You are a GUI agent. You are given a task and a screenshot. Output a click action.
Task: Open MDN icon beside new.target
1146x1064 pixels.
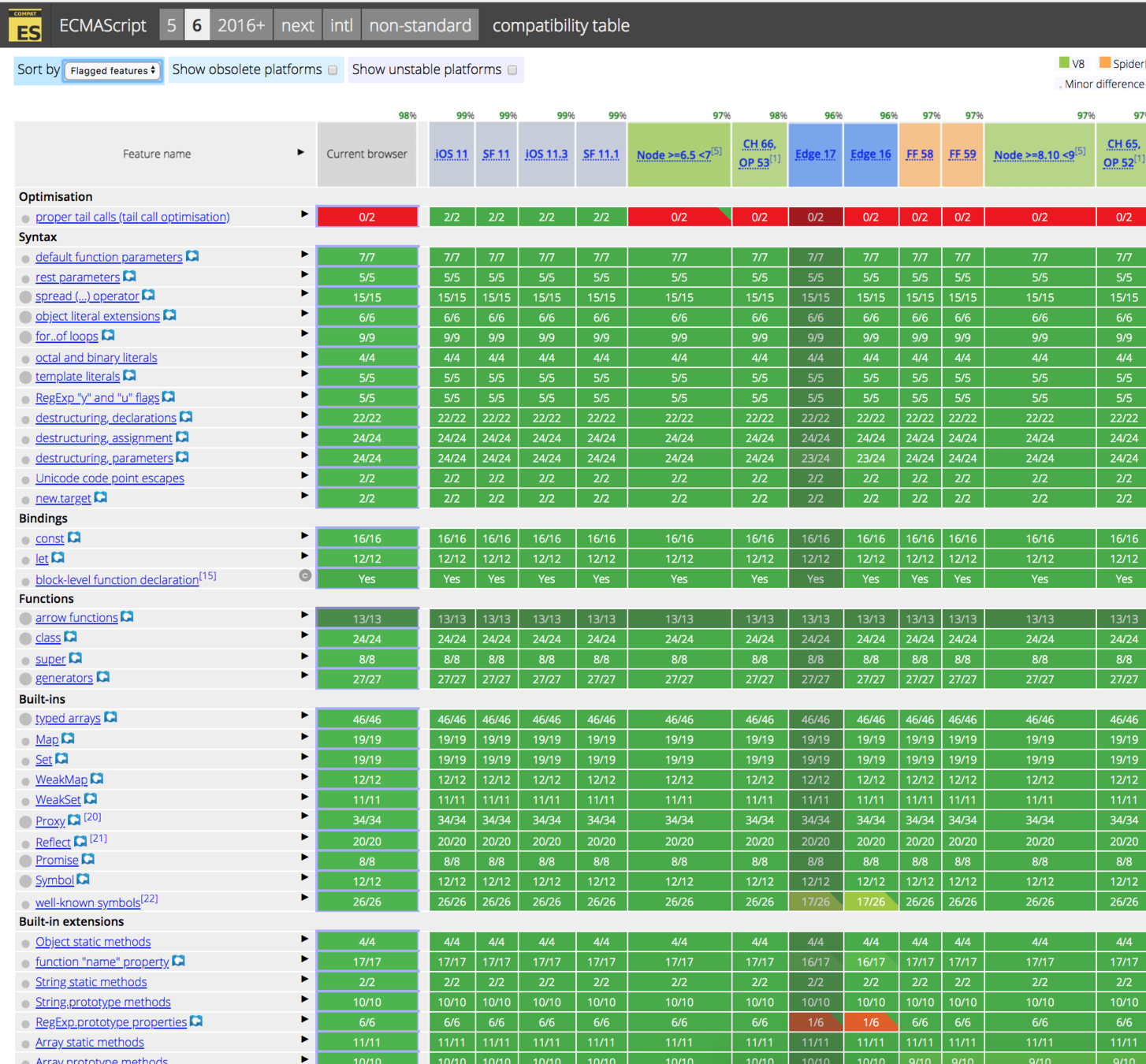(x=101, y=497)
